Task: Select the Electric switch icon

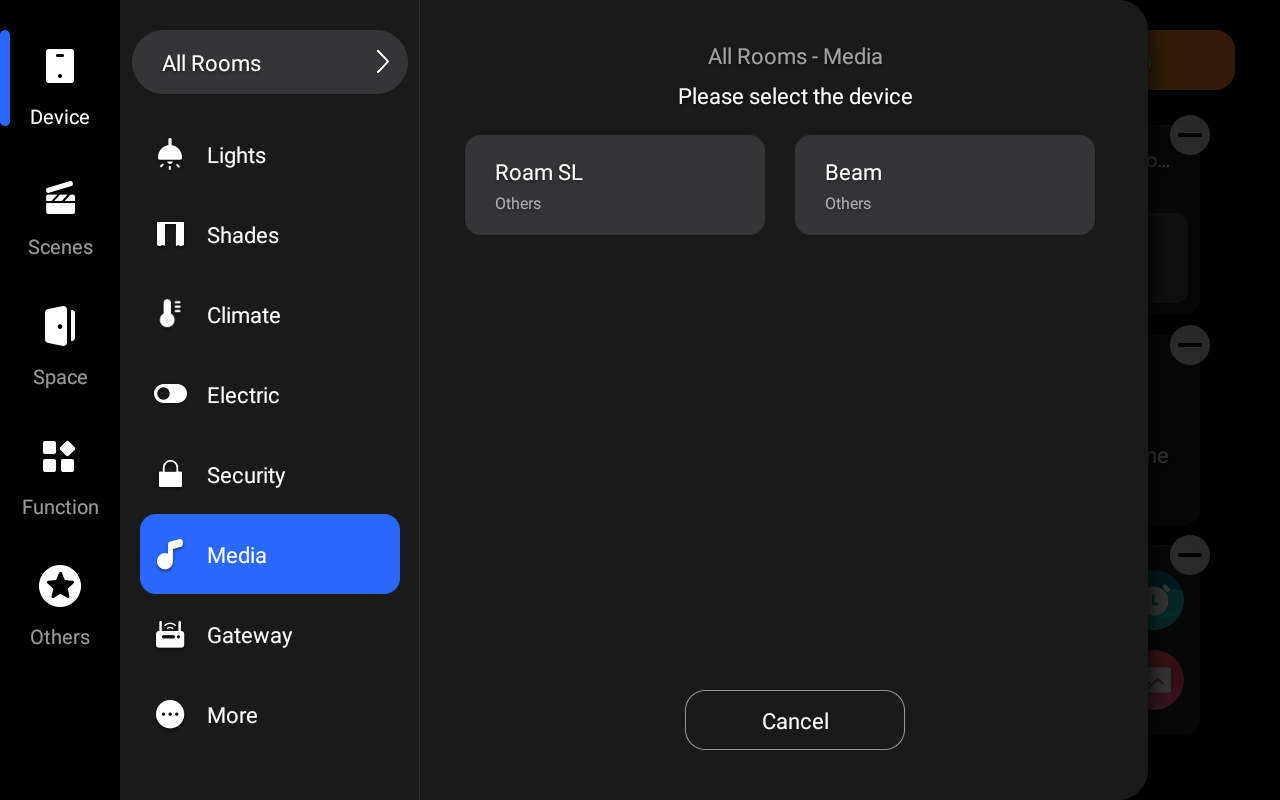Action: [170, 394]
